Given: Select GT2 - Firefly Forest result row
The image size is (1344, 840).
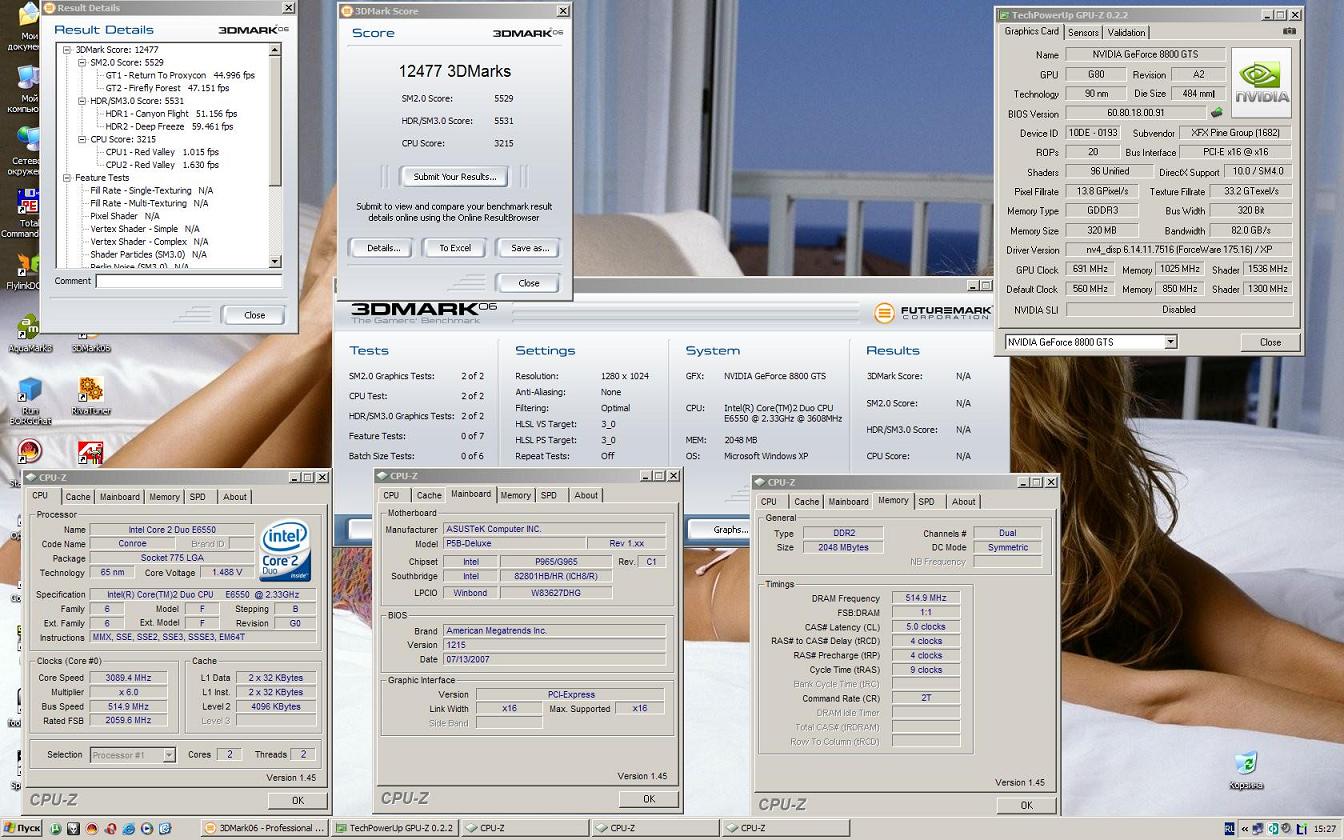Looking at the screenshot, I should click(x=167, y=88).
